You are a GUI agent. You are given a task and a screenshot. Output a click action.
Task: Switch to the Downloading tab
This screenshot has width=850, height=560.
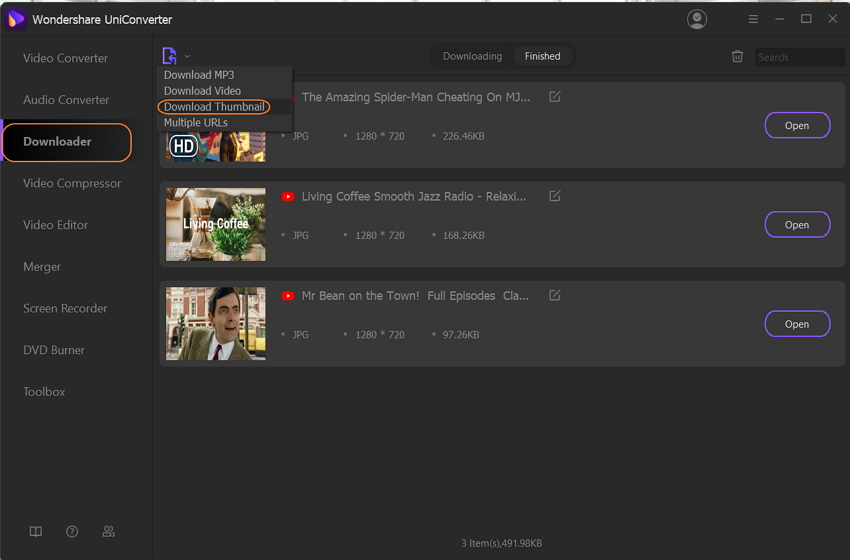tap(472, 56)
